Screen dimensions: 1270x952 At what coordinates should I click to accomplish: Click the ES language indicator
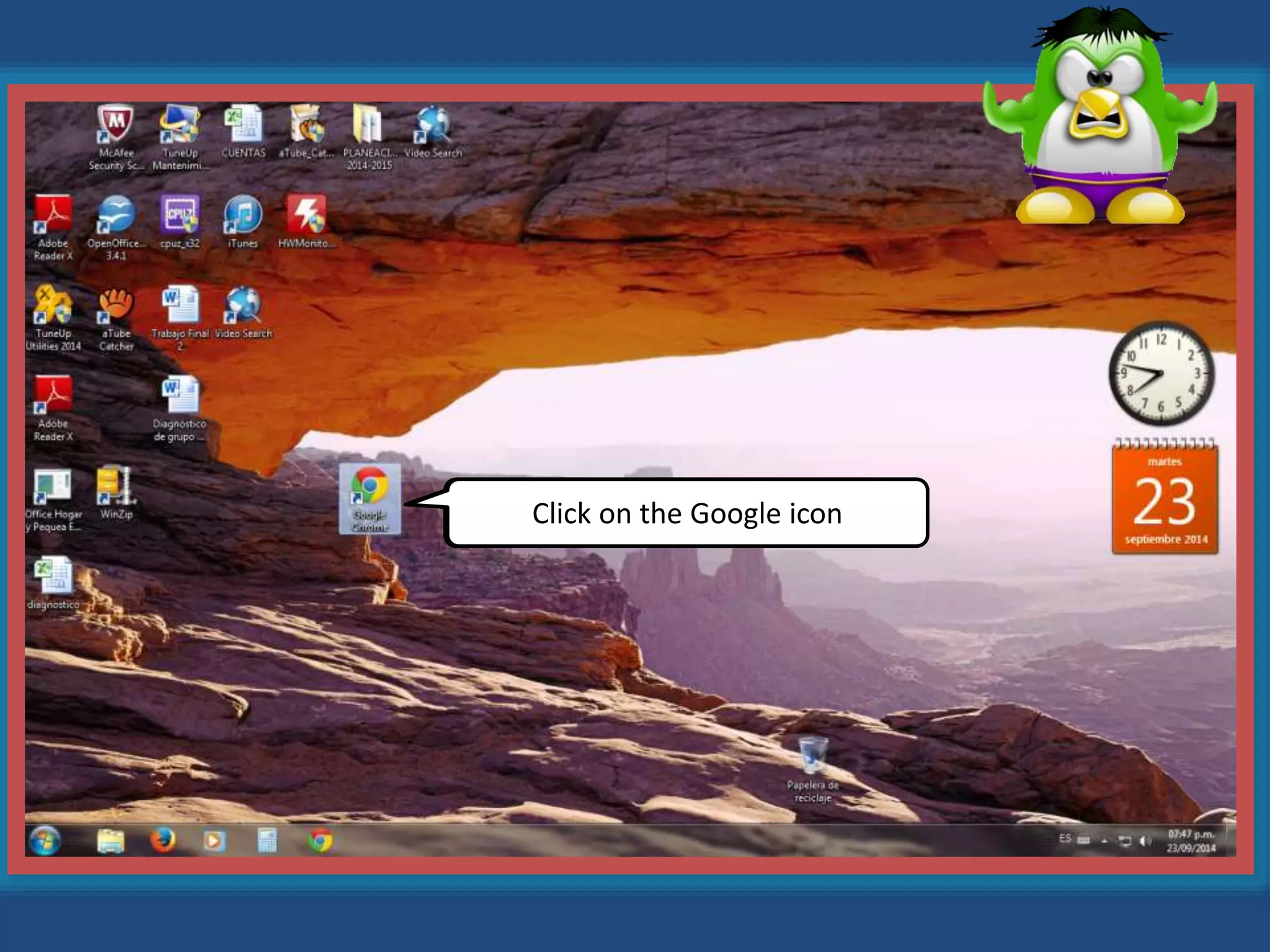click(1065, 839)
